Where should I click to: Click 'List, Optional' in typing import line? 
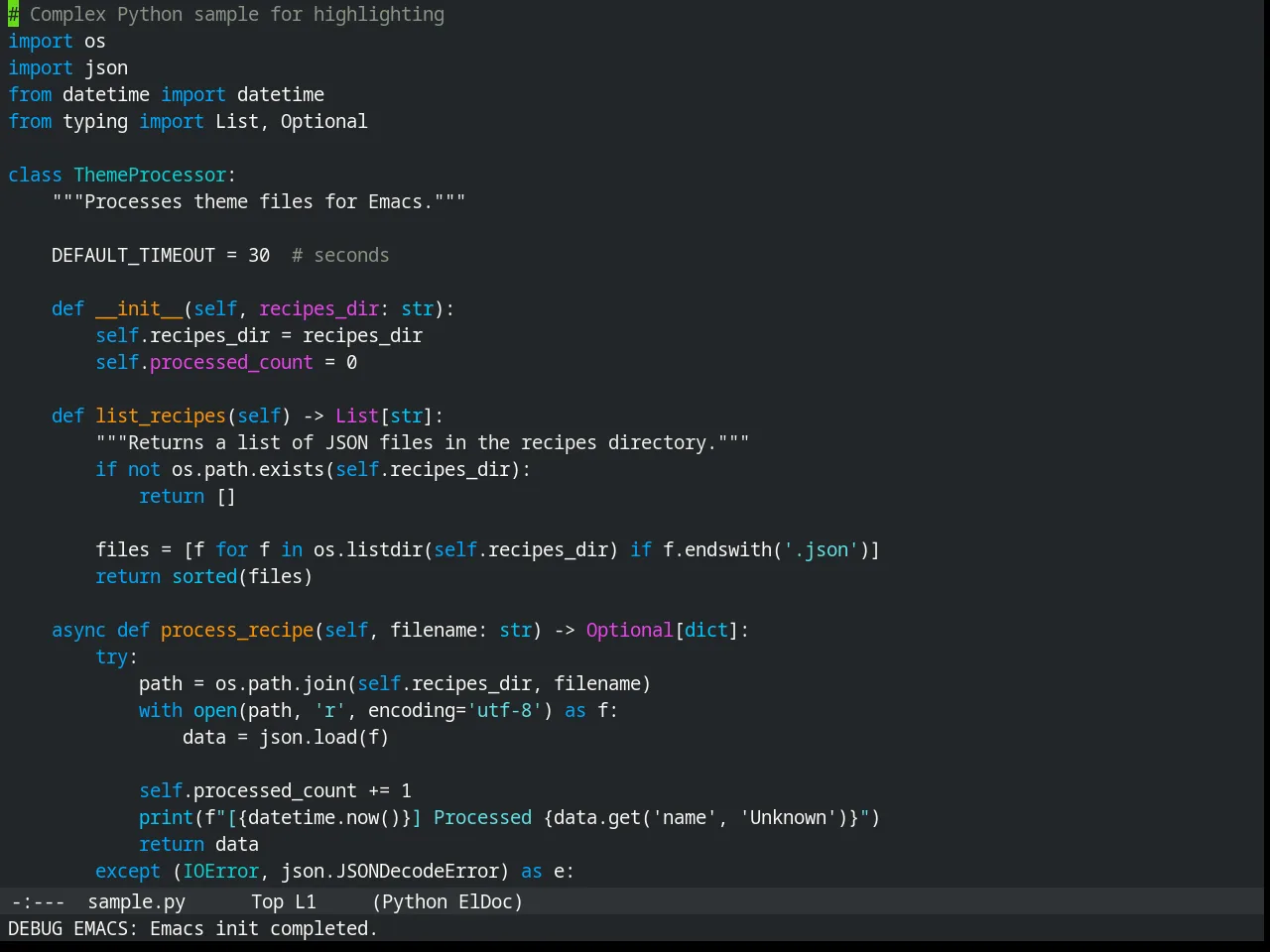click(x=292, y=121)
